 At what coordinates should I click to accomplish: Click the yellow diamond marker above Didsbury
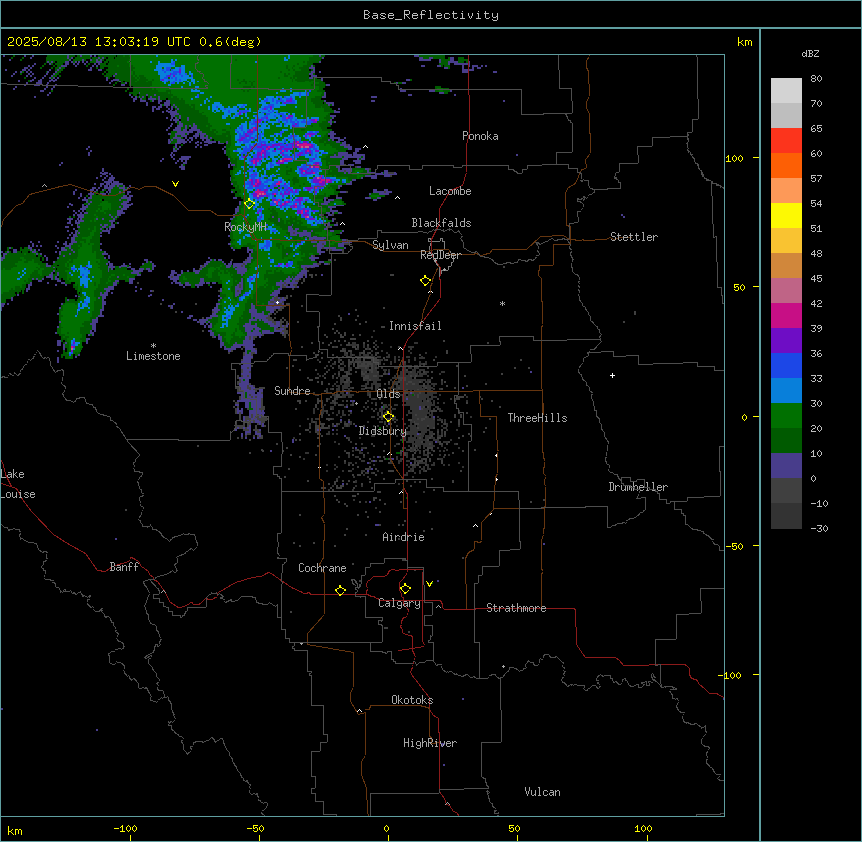click(389, 417)
